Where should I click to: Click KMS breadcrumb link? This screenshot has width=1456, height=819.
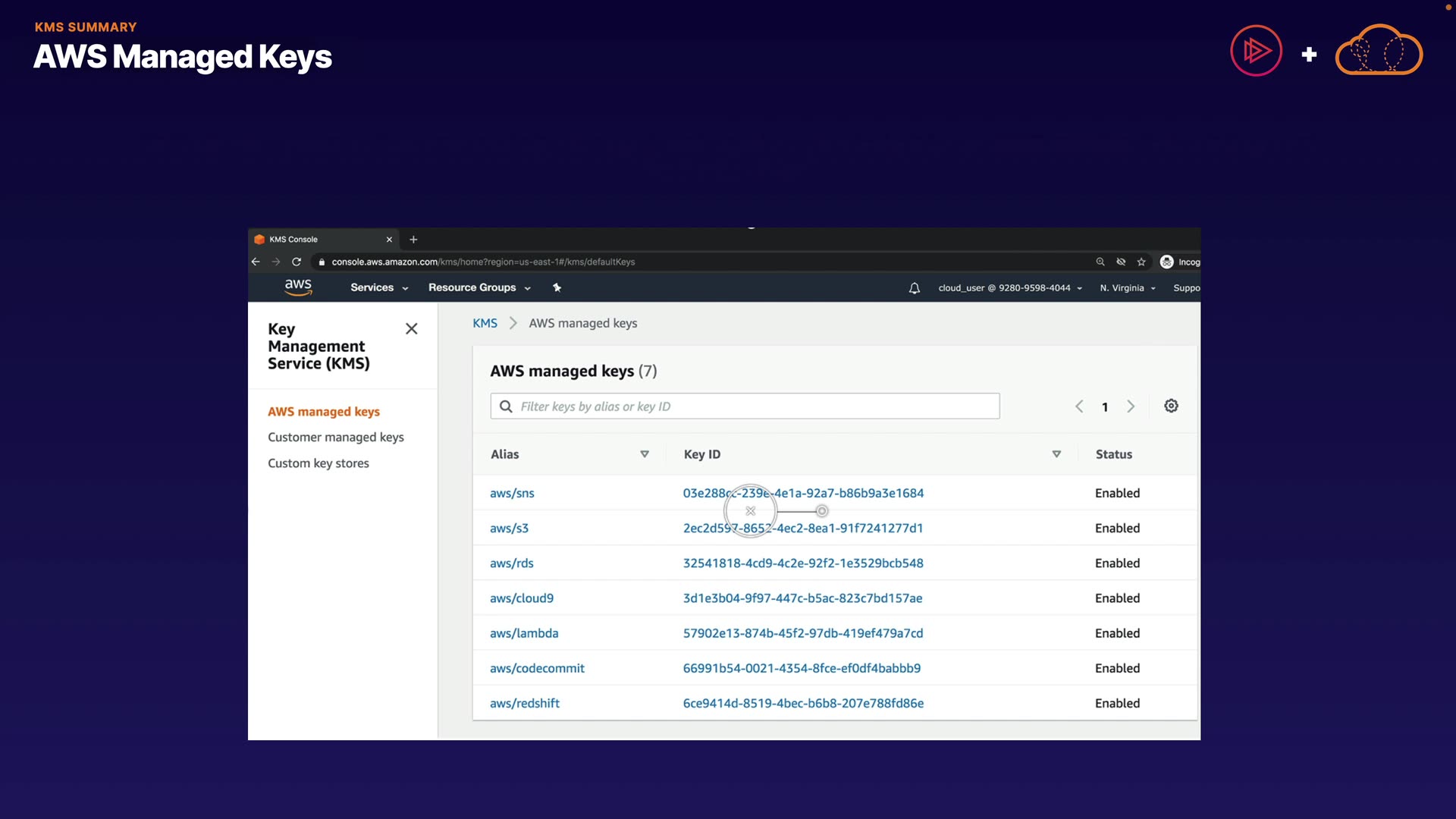tap(485, 323)
